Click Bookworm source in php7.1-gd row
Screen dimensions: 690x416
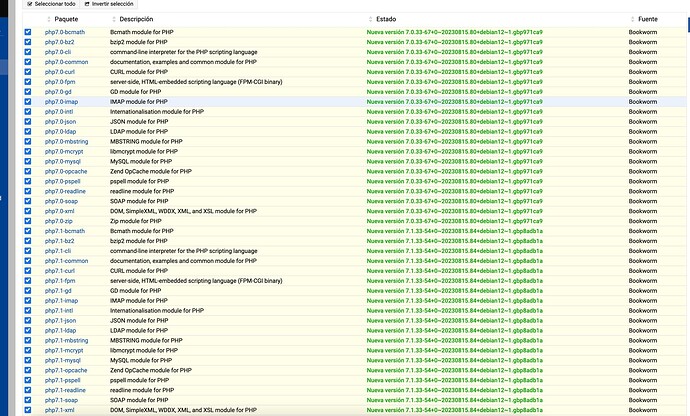pyautogui.click(x=642, y=291)
